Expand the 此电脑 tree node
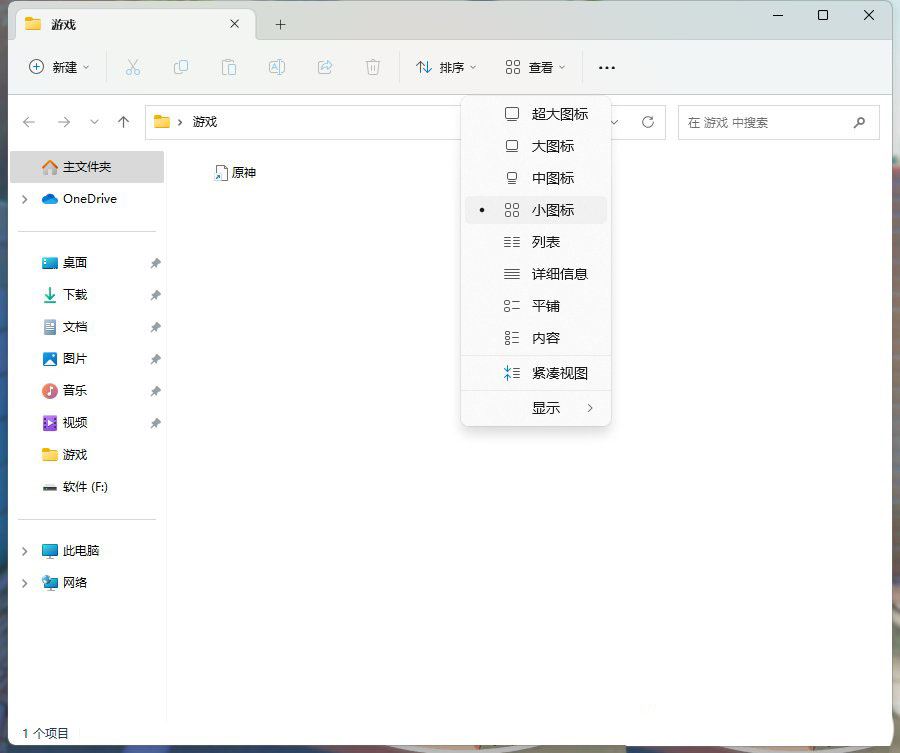The image size is (900, 753). point(25,551)
